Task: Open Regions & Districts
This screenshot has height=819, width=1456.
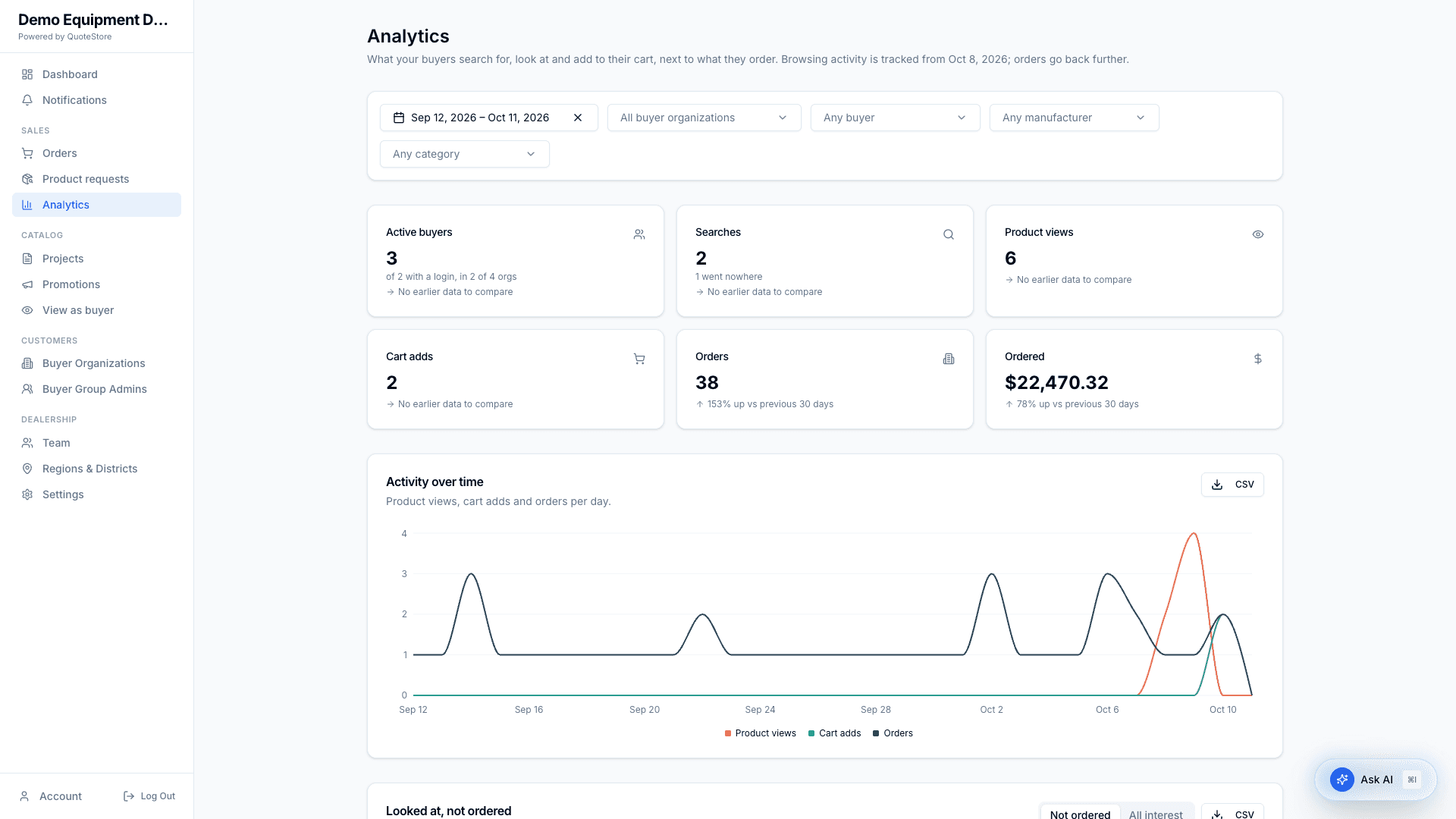Action: click(96, 469)
